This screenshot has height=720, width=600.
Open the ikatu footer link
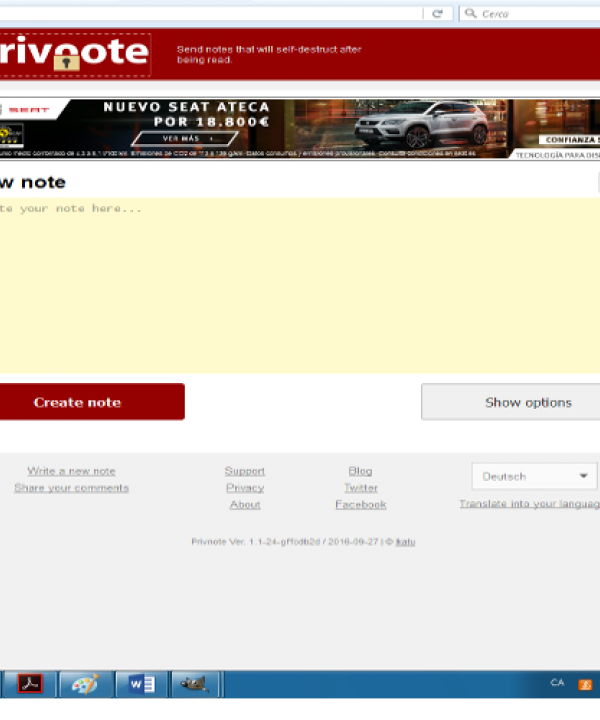405,542
